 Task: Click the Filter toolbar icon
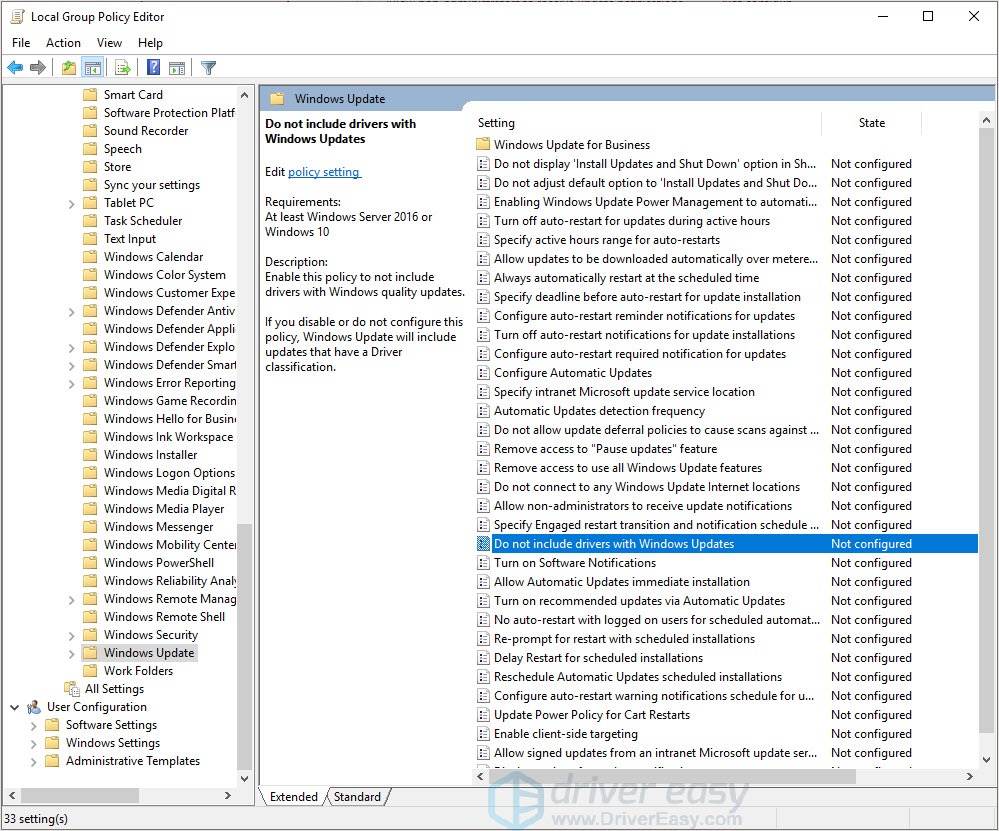pyautogui.click(x=207, y=67)
